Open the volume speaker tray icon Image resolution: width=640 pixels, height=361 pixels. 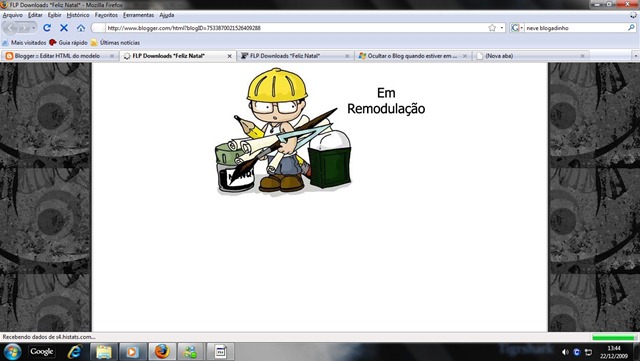[x=565, y=352]
